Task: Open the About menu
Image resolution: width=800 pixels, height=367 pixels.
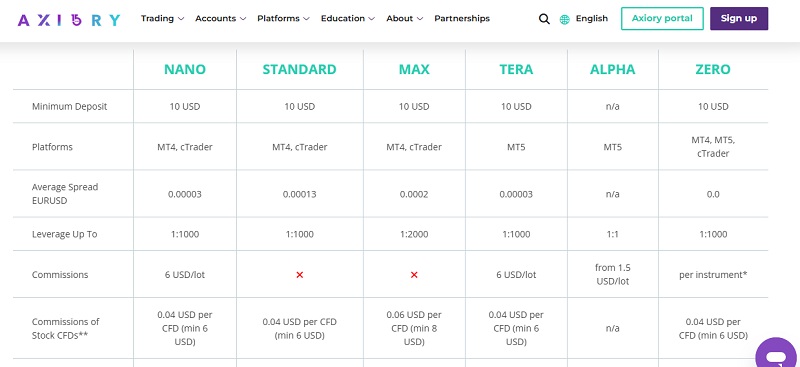Action: [x=405, y=18]
